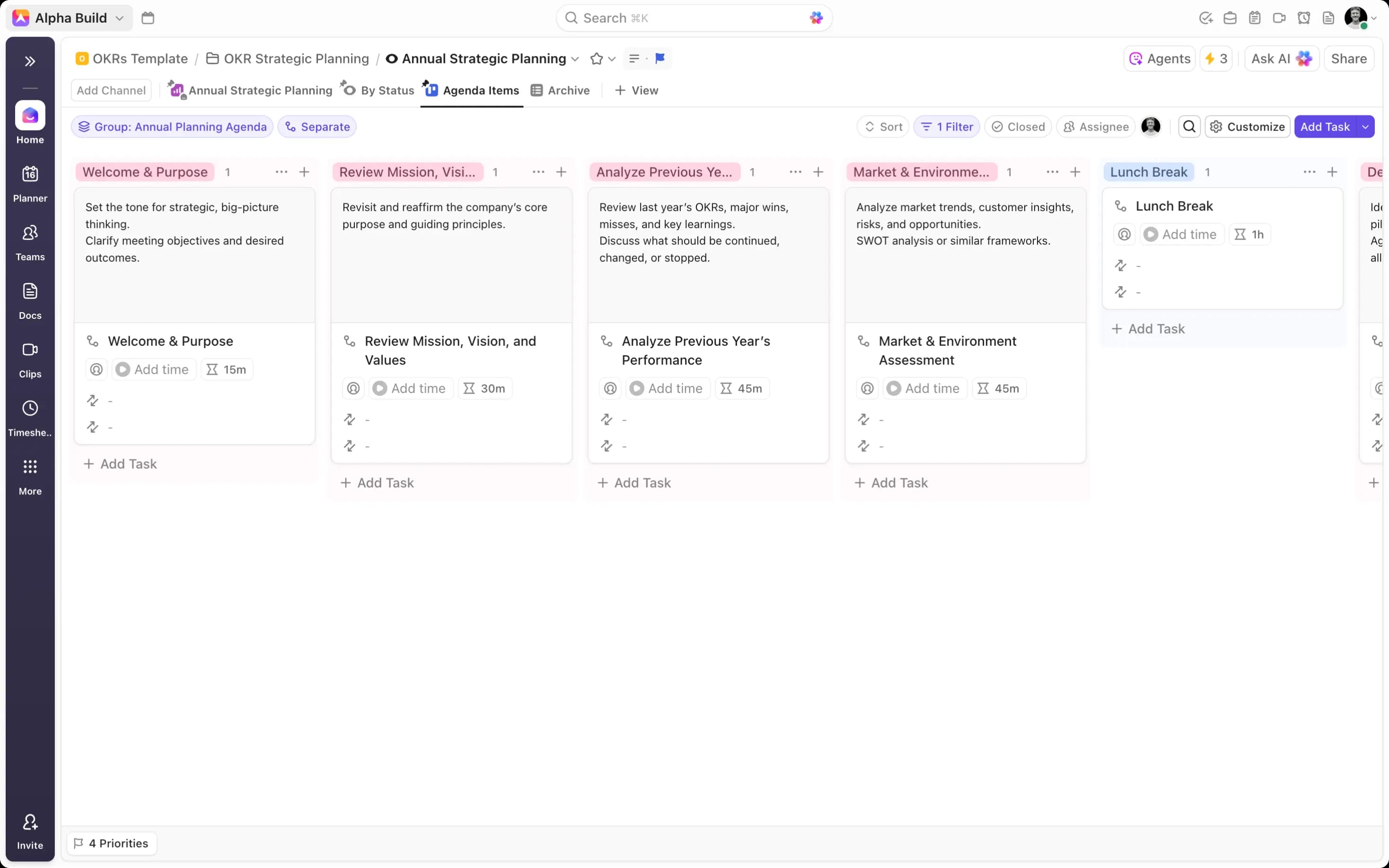The image size is (1389, 868).
Task: Click the Ask AI button
Action: tap(1281, 58)
